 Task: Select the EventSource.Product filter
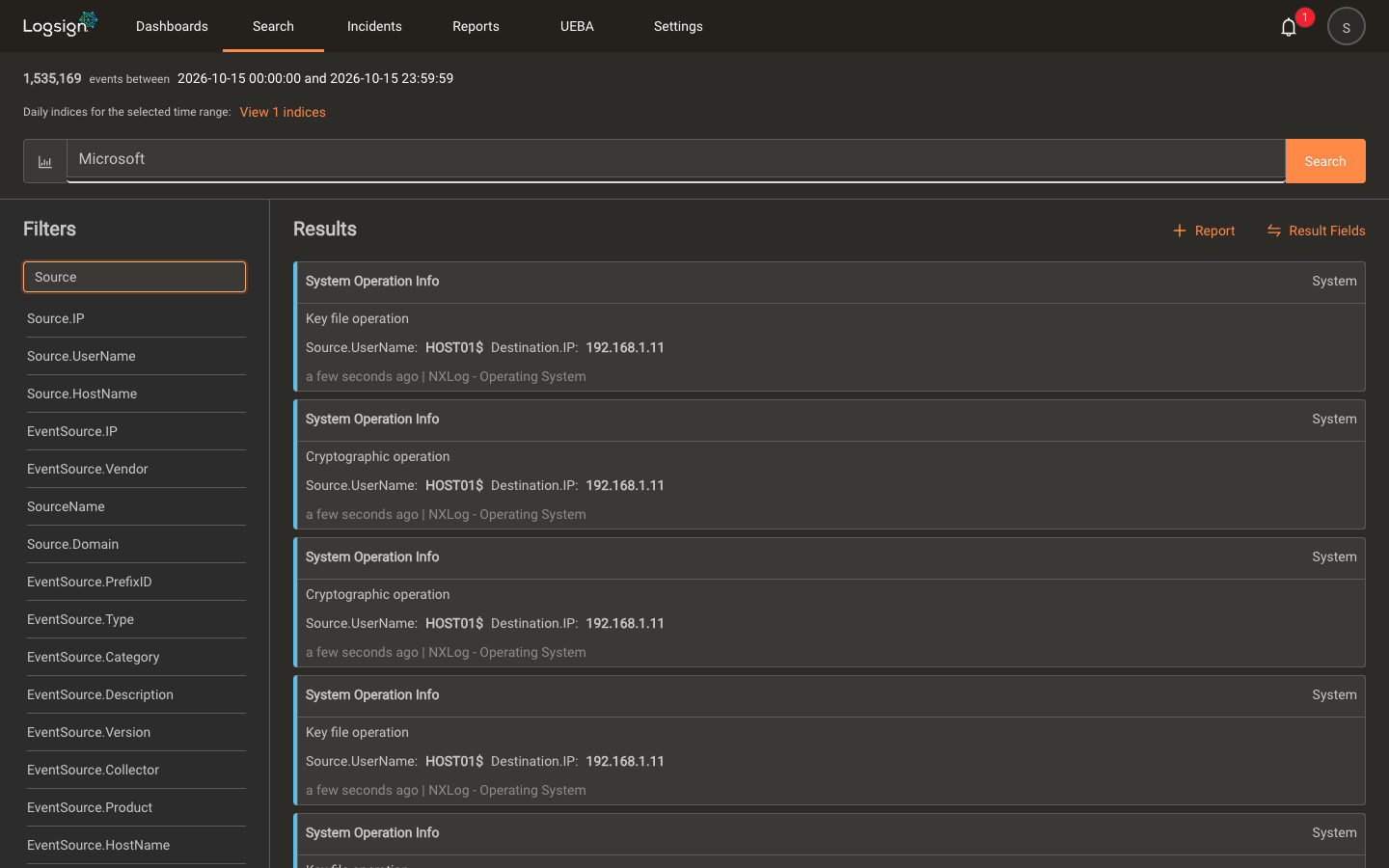pyautogui.click(x=136, y=807)
